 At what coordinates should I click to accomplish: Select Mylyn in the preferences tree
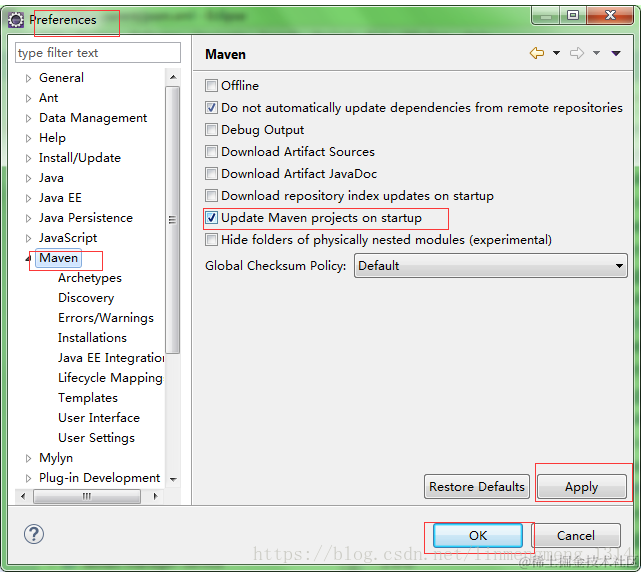tap(56, 459)
